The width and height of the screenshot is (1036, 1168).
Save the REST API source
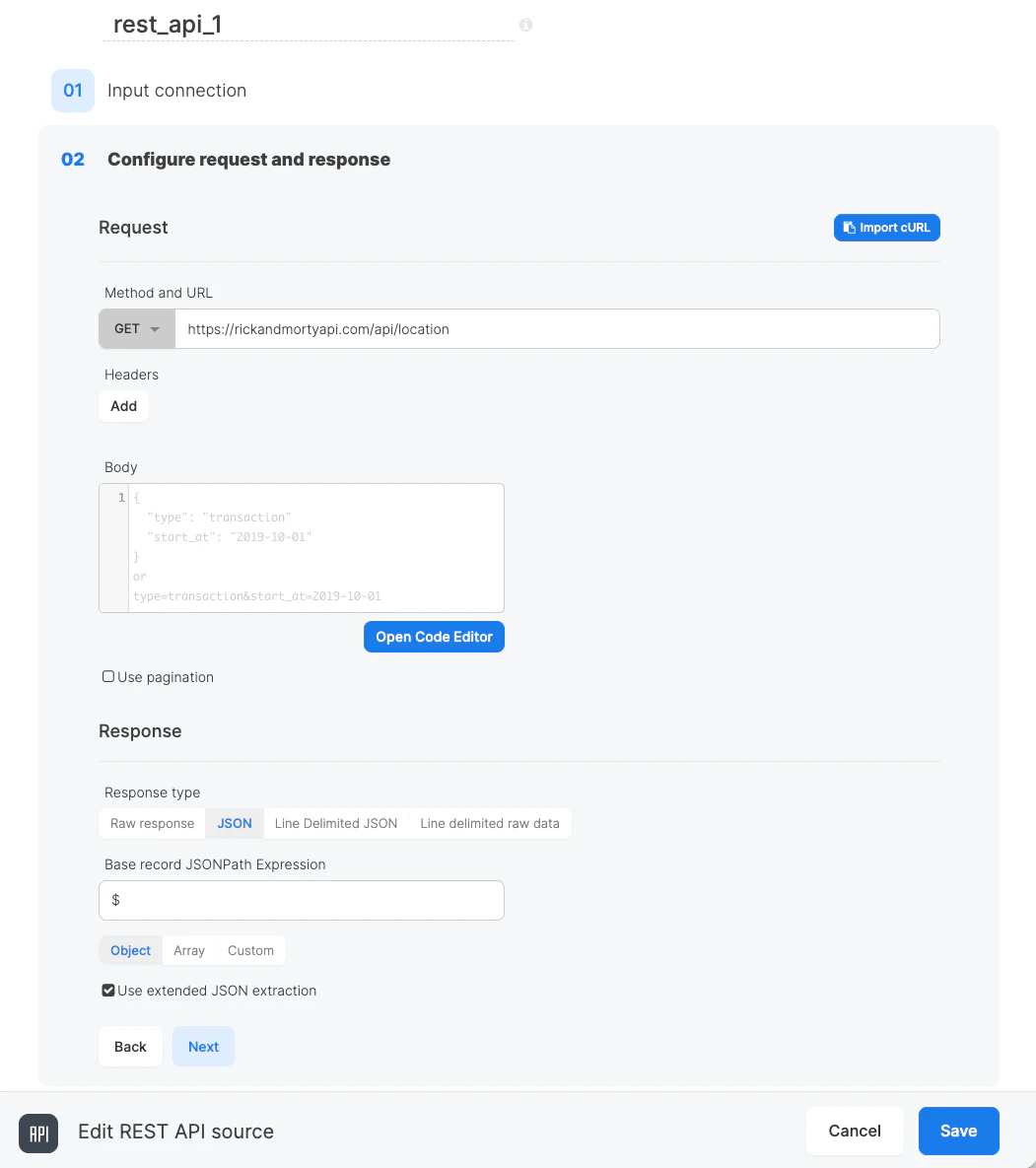(958, 1131)
